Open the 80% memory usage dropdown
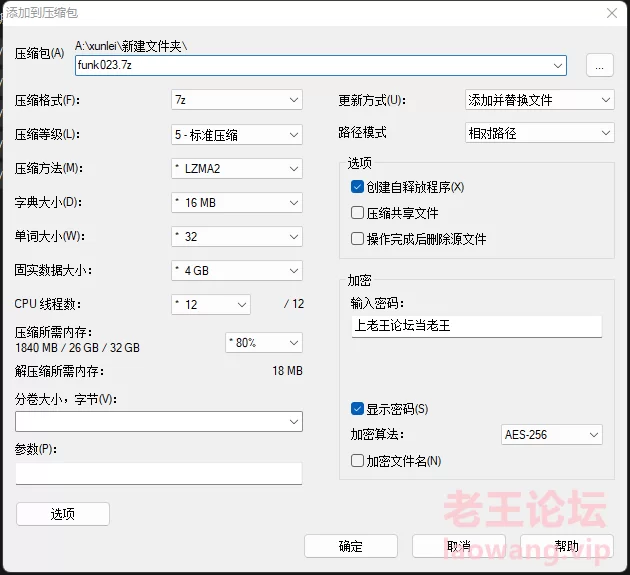630x575 pixels. point(264,343)
